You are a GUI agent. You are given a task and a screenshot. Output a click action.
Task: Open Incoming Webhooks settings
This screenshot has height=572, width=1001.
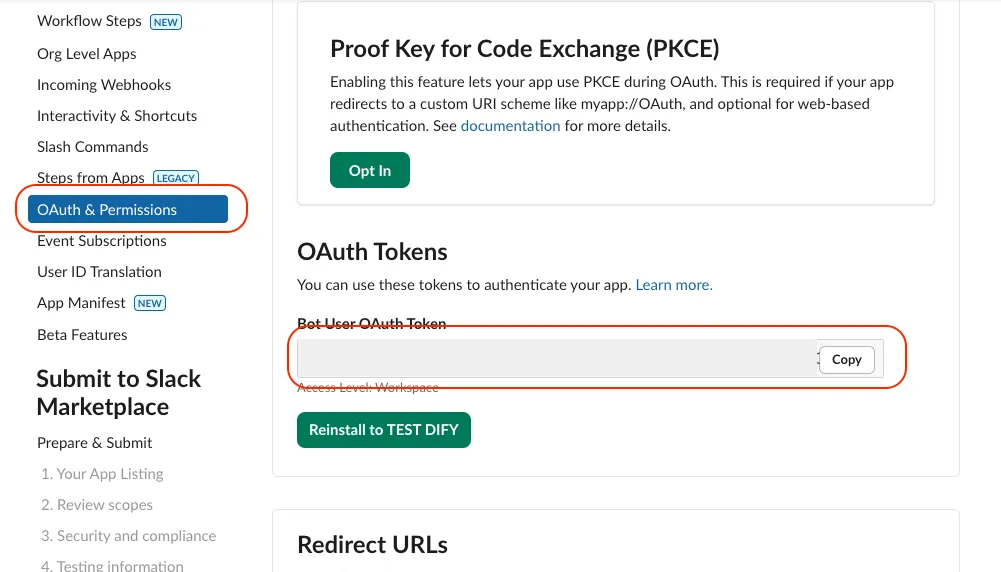tap(104, 85)
